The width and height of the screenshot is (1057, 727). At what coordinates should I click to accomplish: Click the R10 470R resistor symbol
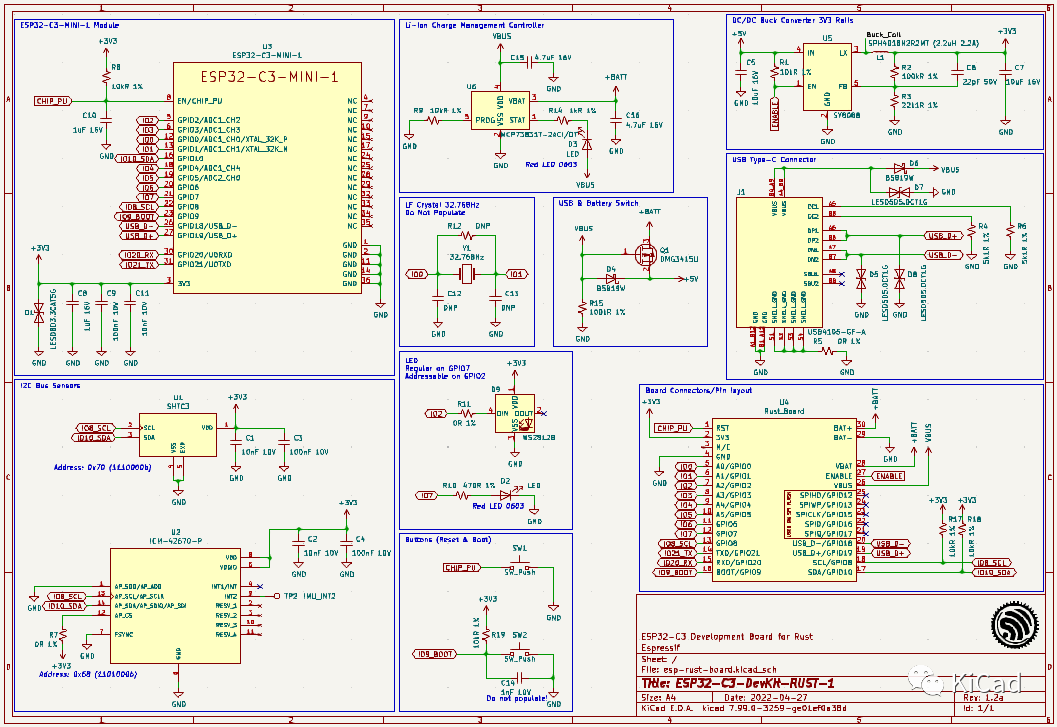[x=462, y=496]
